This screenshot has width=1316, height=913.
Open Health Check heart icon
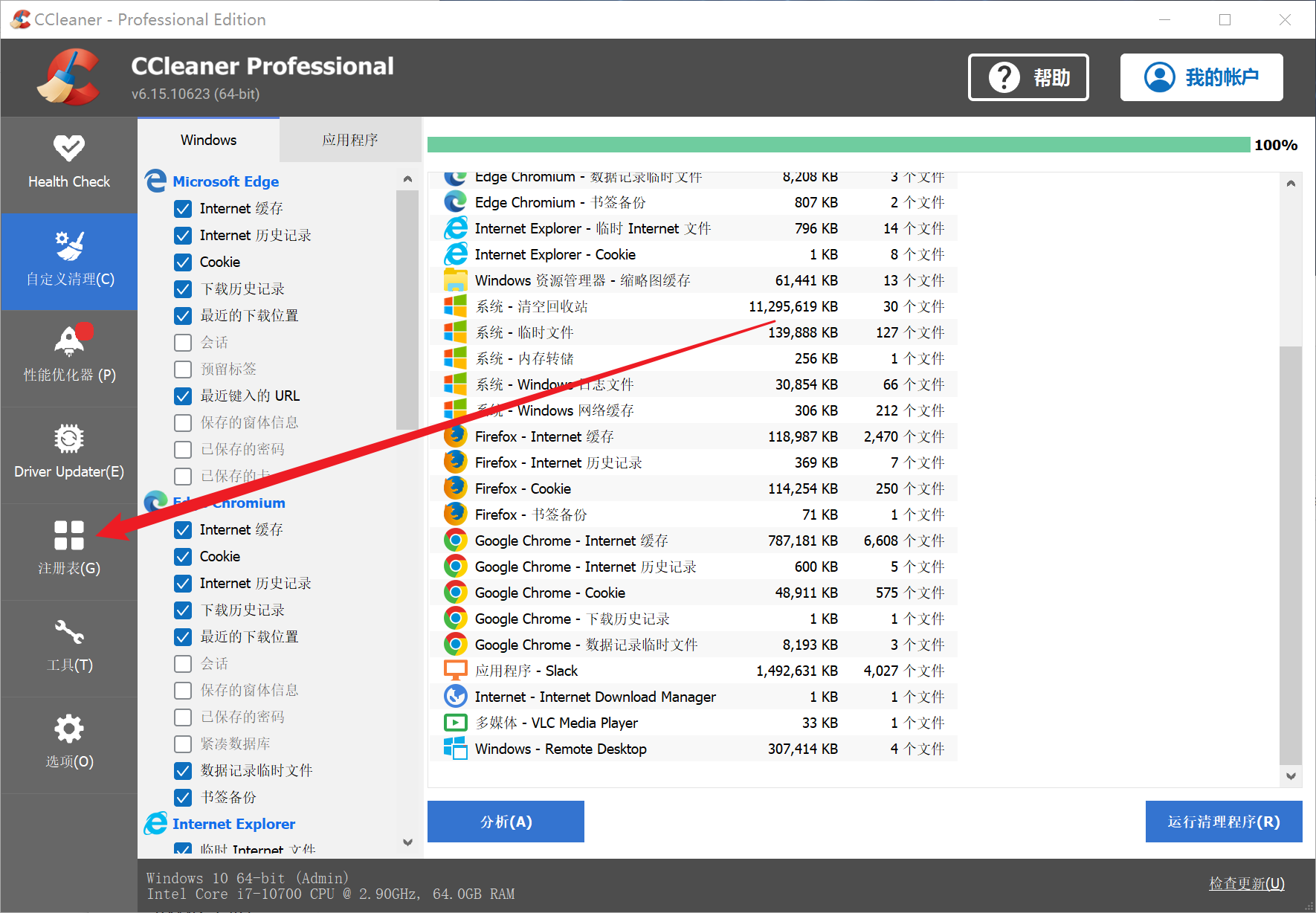(x=68, y=148)
